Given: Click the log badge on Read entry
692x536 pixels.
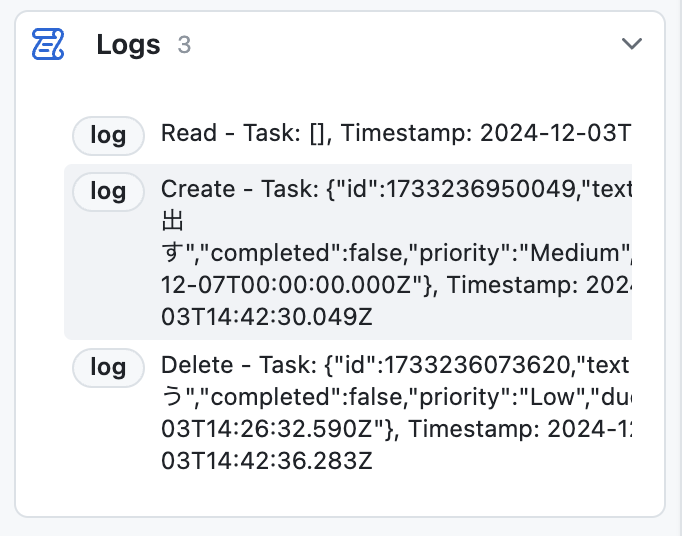Looking at the screenshot, I should pyautogui.click(x=108, y=135).
